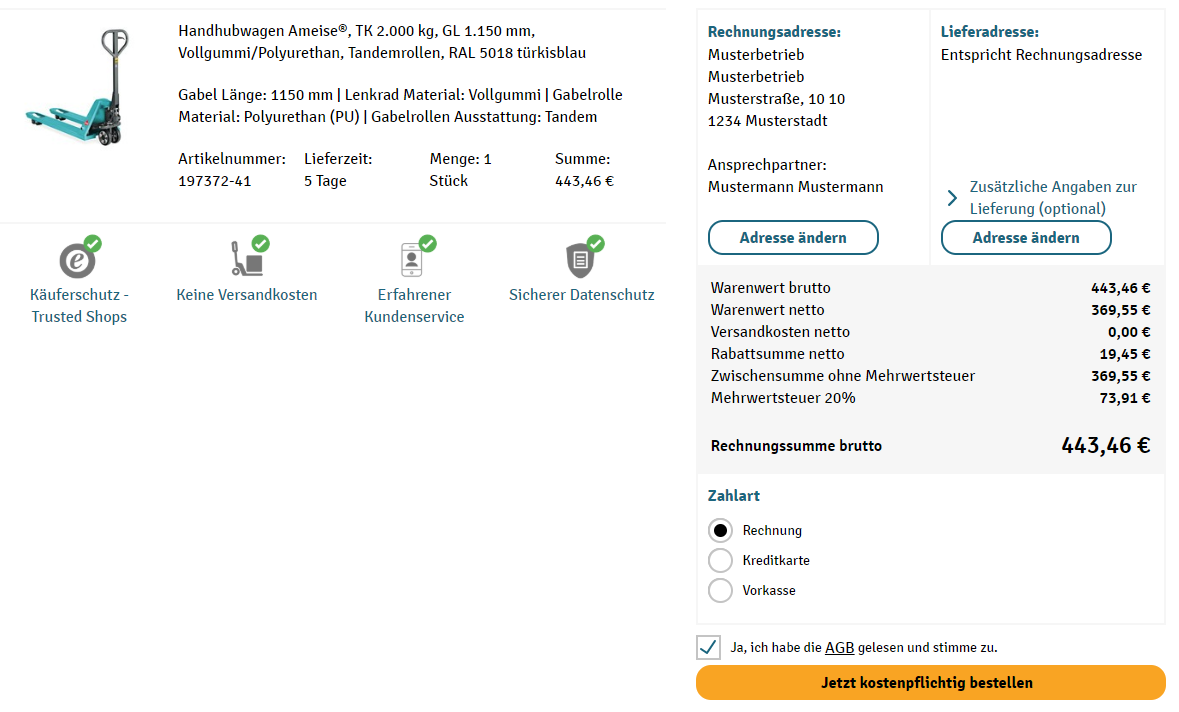Open the AGB terms link
Viewport: 1179px width, 712px height.
[839, 647]
